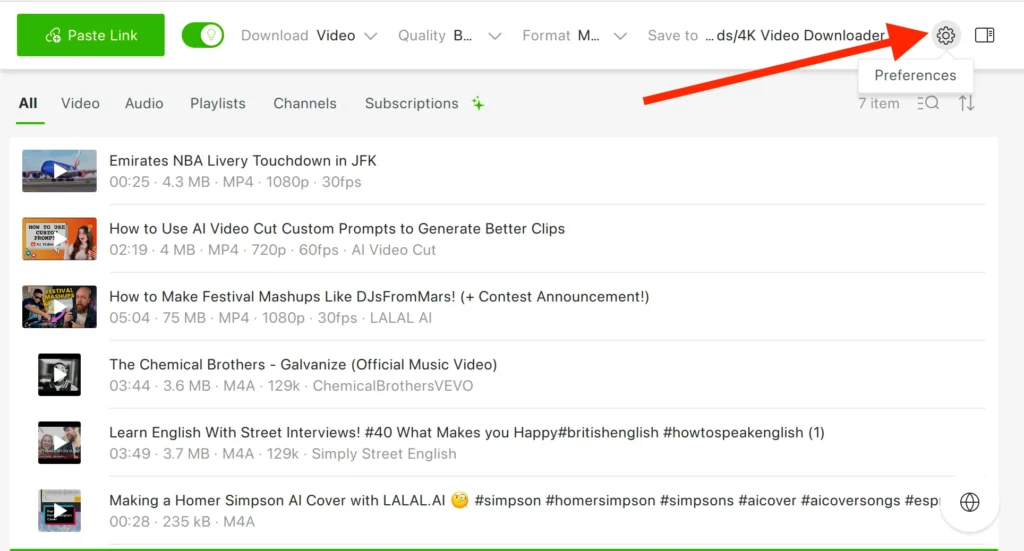Screen dimensions: 1024x551
Task: Play the Homer Simpson AI Cover thumbnail
Action: point(59,511)
